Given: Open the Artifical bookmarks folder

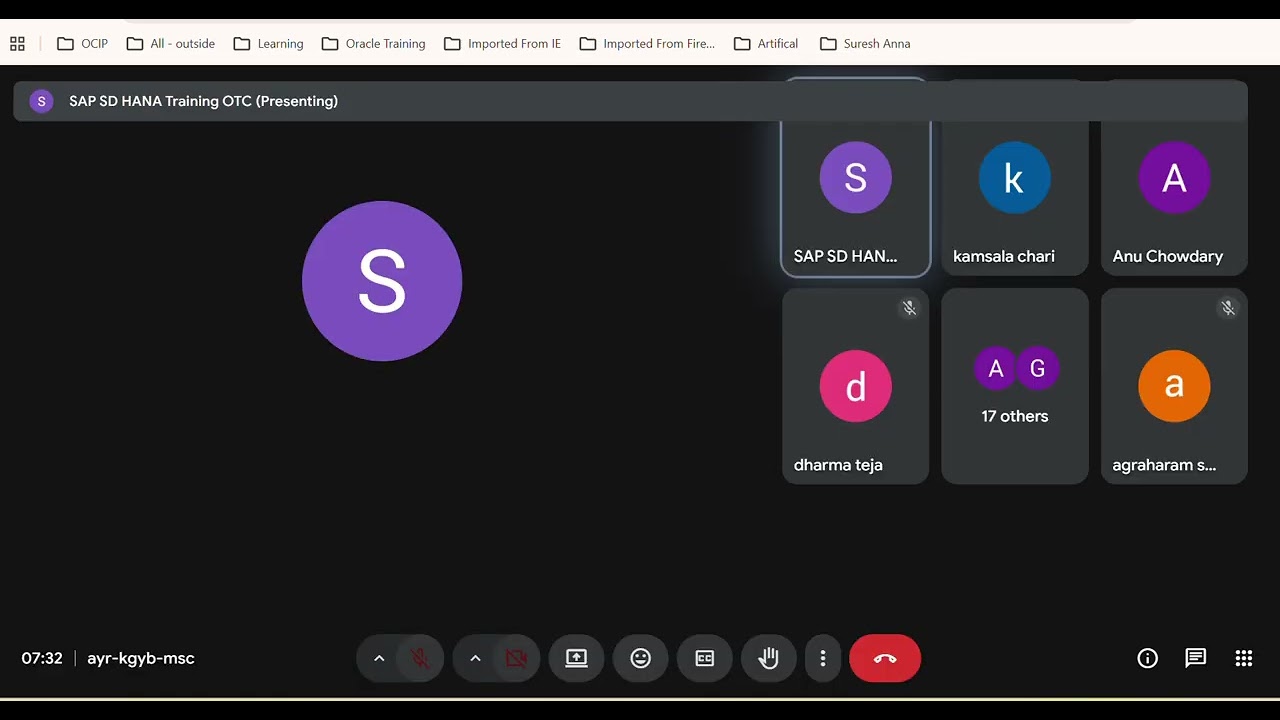Looking at the screenshot, I should tap(766, 44).
